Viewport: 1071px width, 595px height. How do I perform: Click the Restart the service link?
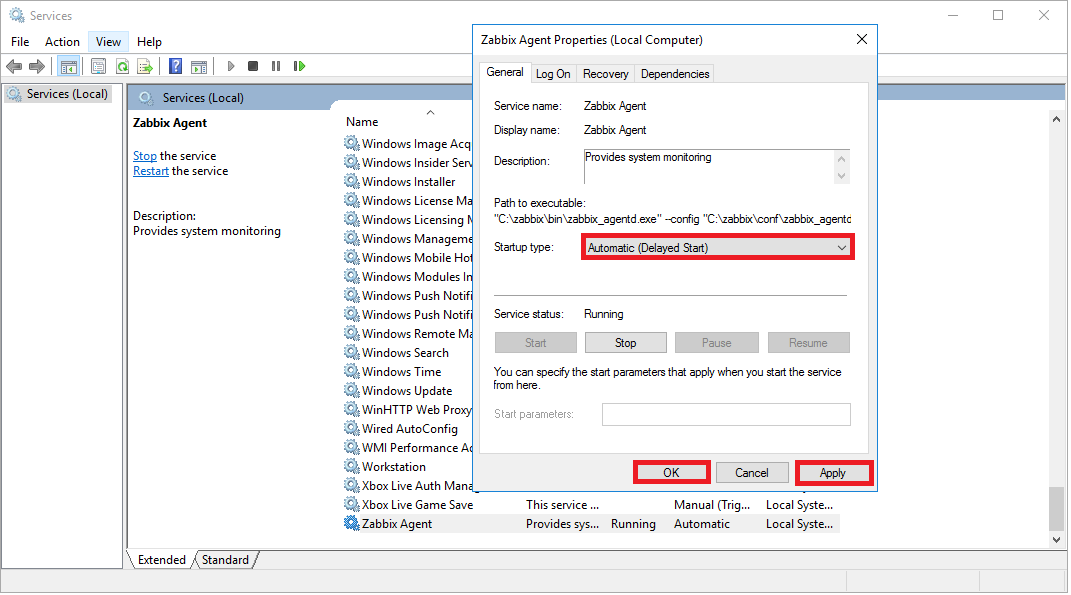point(151,171)
